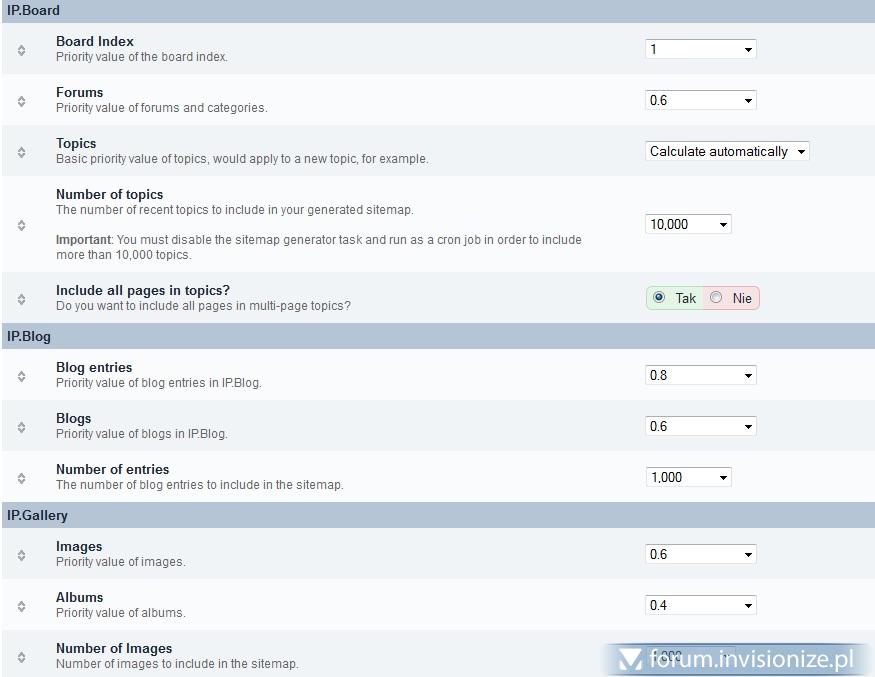The width and height of the screenshot is (875, 677).
Task: Open the Blog entries priority dropdown
Action: [x=701, y=375]
